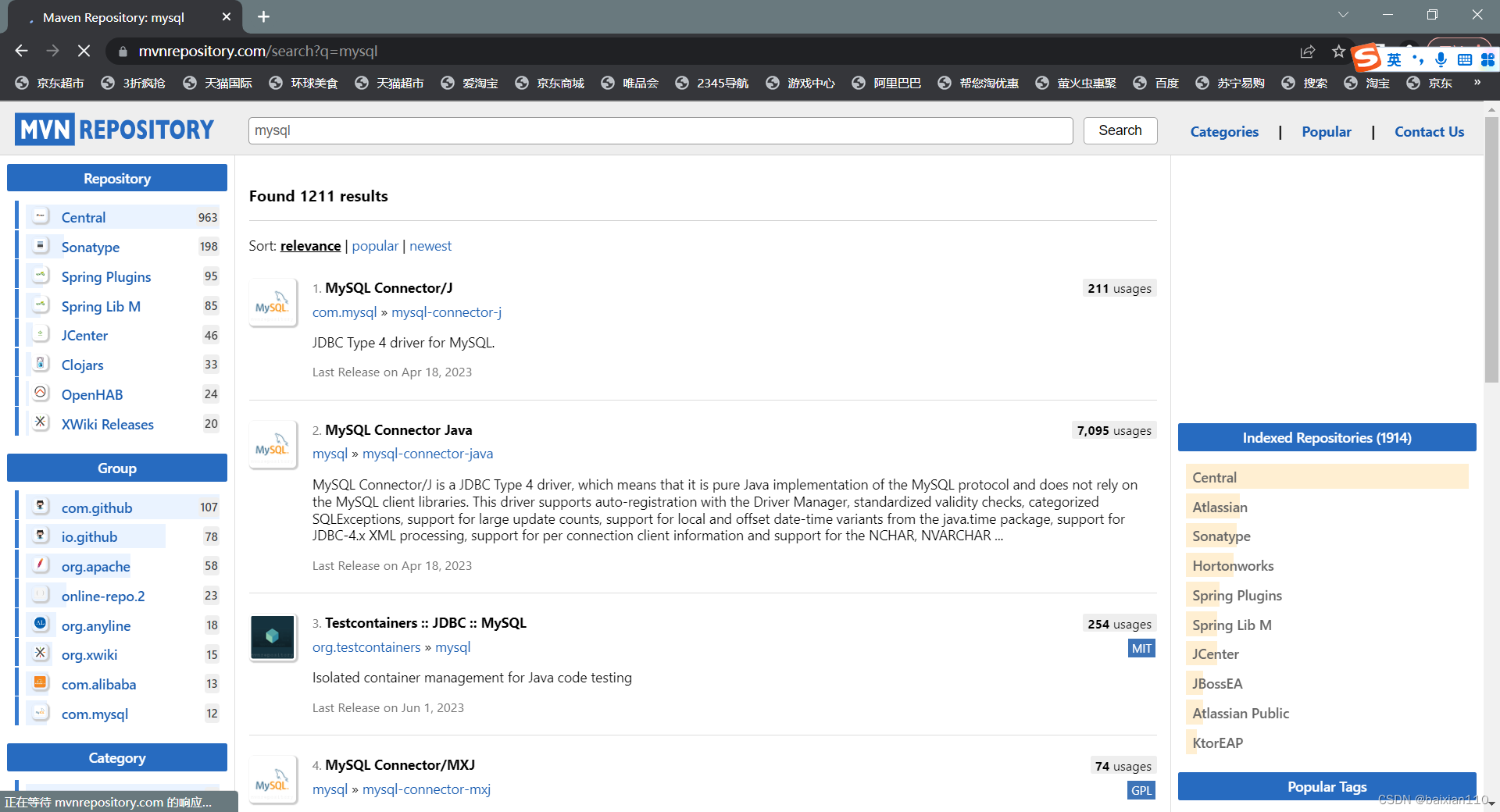Click the OpenHAB icon in sidebar
Image resolution: width=1500 pixels, height=812 pixels.
point(41,394)
